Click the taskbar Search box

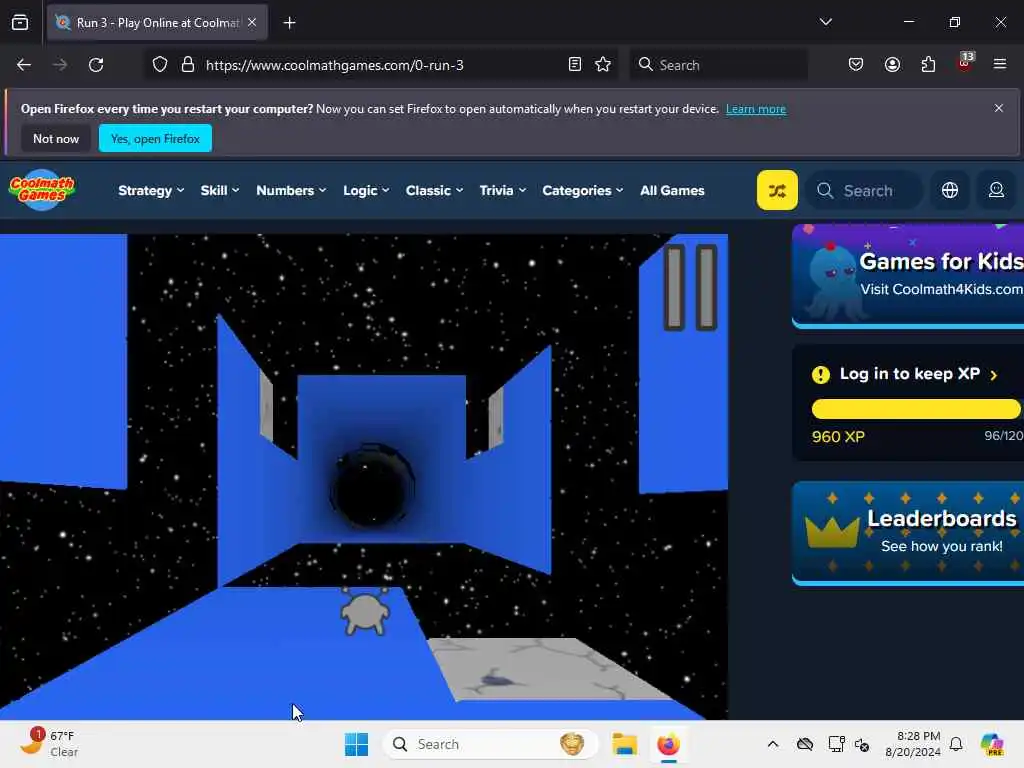pyautogui.click(x=490, y=744)
